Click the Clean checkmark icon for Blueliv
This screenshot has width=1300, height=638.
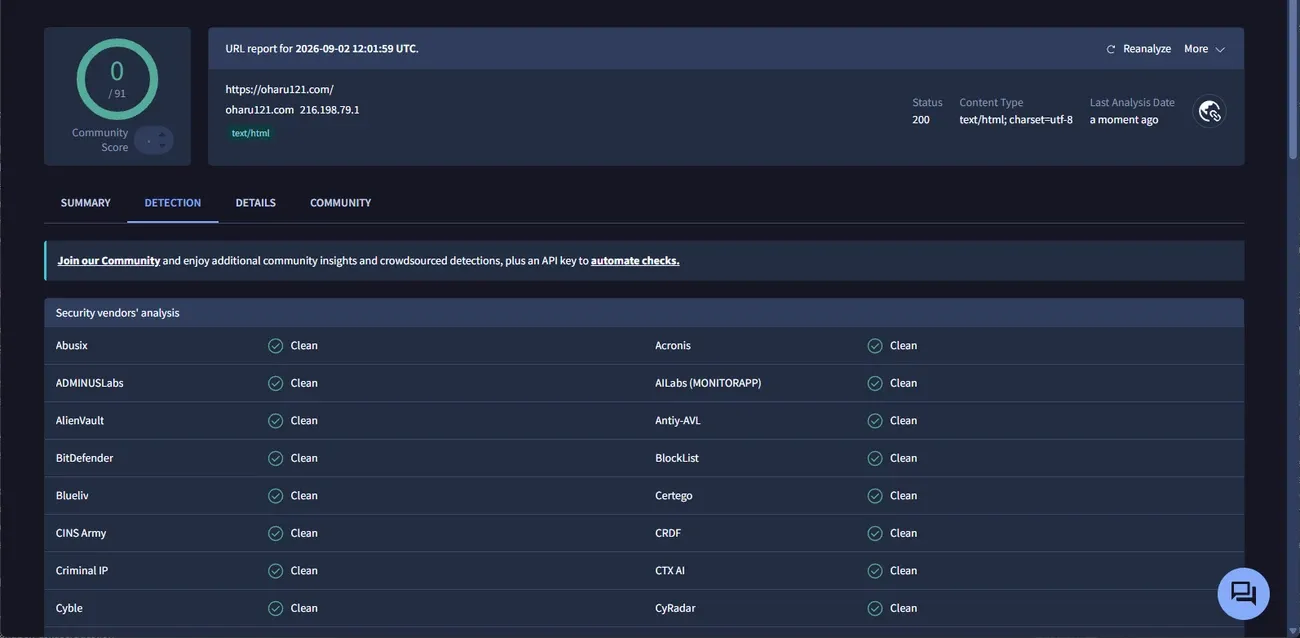tap(276, 496)
